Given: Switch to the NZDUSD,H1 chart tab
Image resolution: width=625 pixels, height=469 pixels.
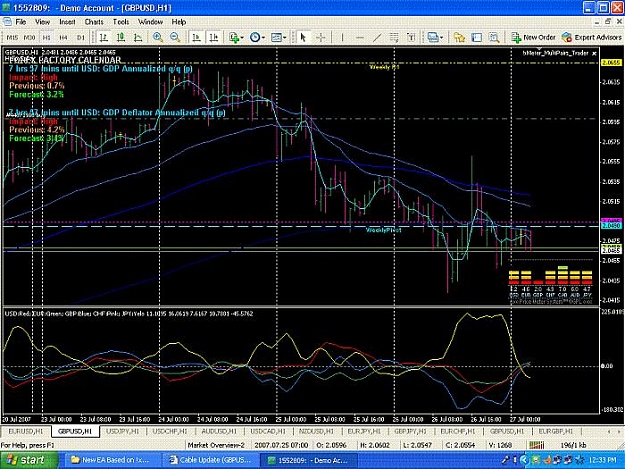Looking at the screenshot, I should point(316,431).
